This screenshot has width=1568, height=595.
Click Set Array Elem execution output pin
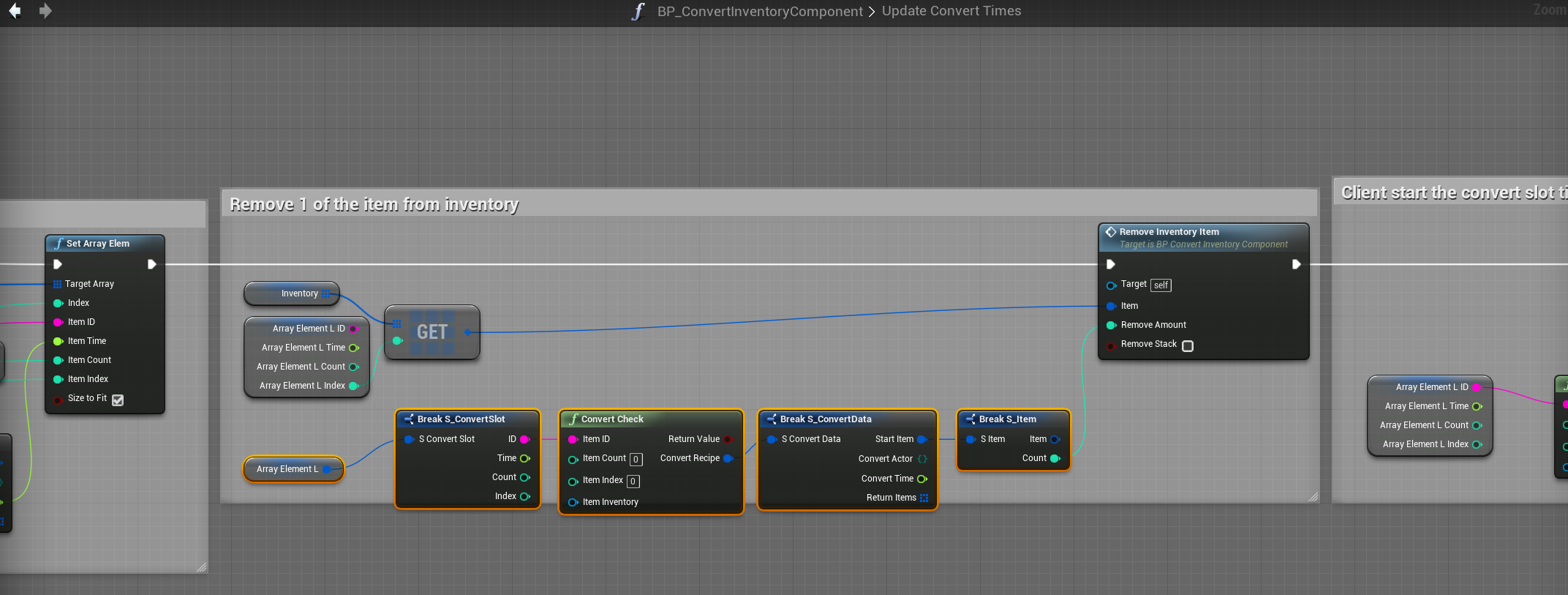click(151, 264)
